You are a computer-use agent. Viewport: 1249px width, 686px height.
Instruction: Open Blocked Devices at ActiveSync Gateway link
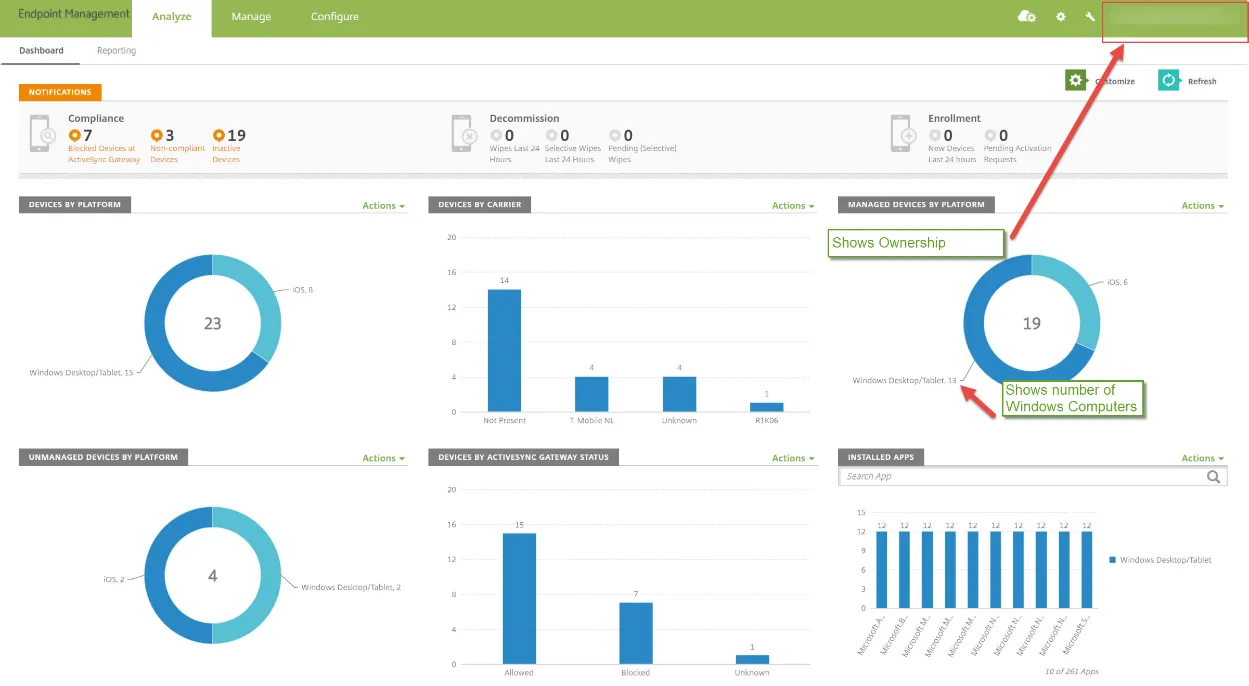[103, 154]
